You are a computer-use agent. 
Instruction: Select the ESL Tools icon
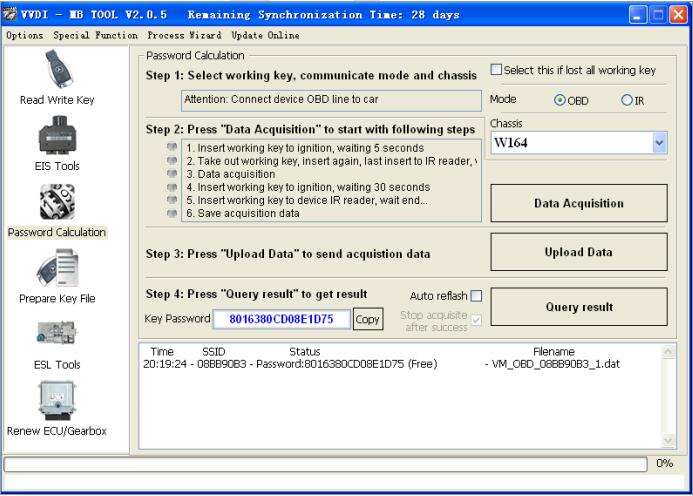tap(57, 335)
